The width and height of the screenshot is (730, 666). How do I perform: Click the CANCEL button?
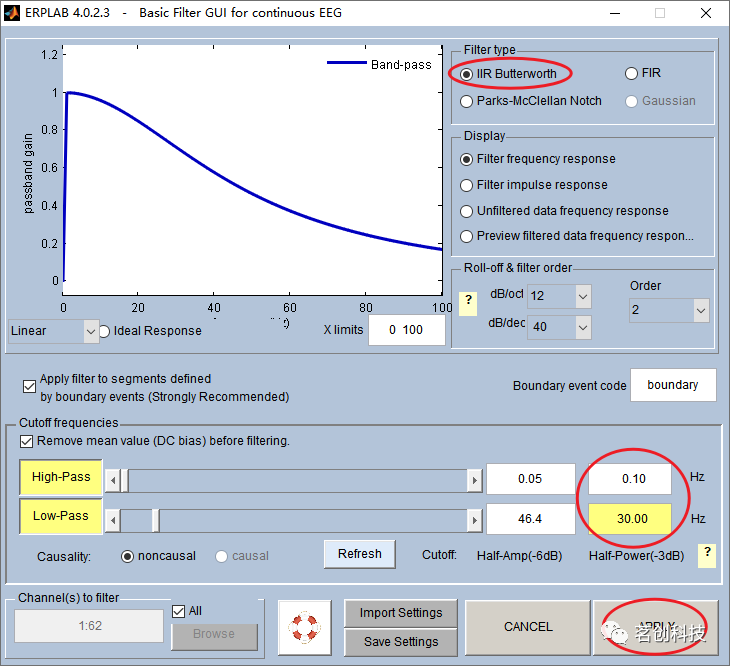point(528,627)
